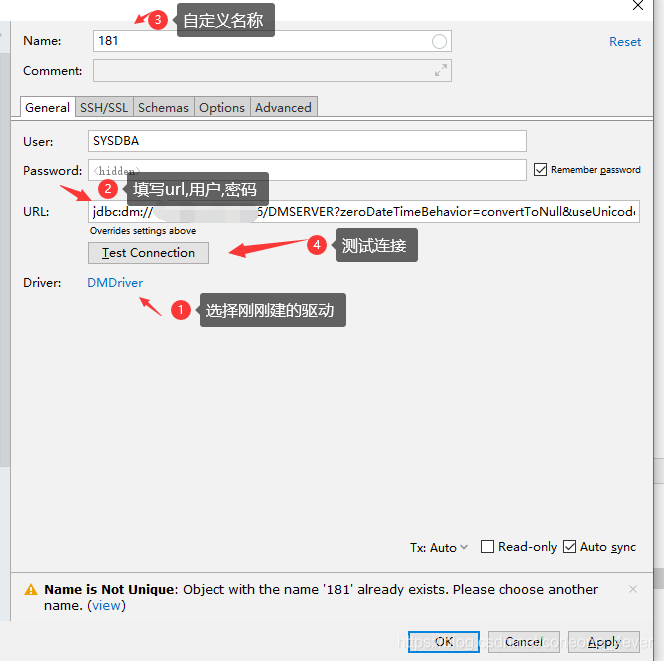
Task: Open the SSH/SSL tab
Action: click(x=104, y=107)
